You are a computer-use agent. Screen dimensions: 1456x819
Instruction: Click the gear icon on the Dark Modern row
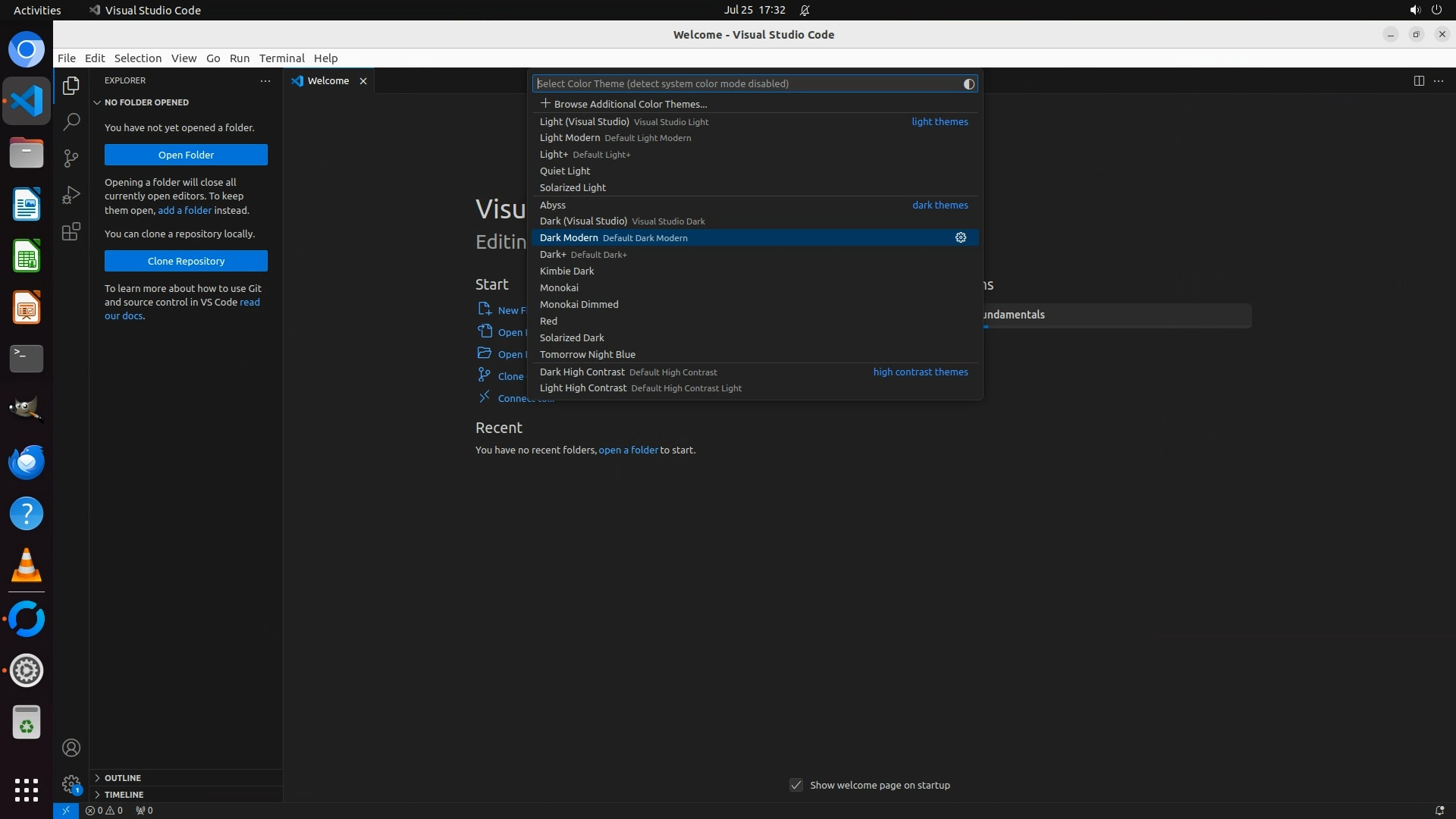(x=961, y=237)
